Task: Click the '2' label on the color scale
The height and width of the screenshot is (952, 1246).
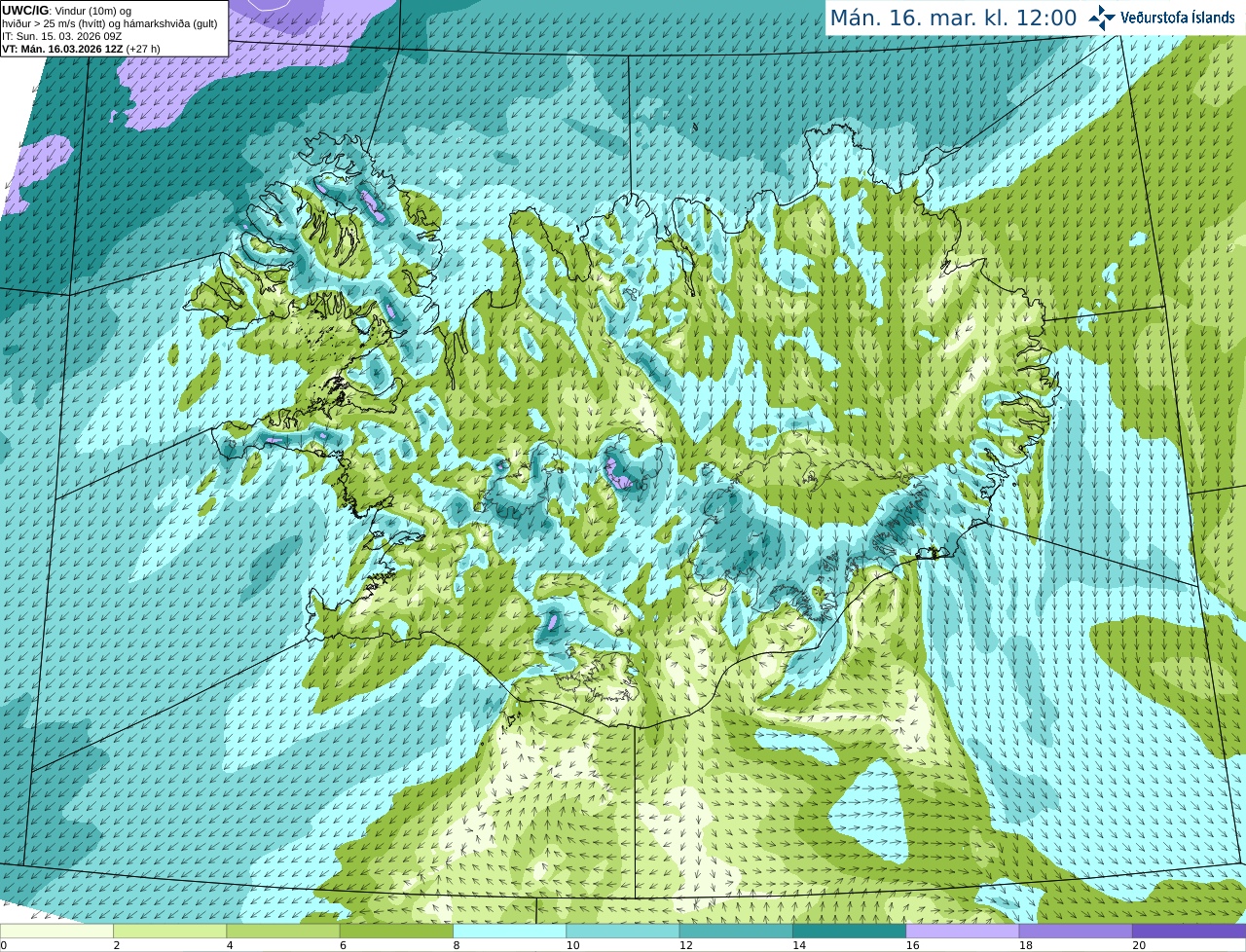Action: [x=117, y=945]
